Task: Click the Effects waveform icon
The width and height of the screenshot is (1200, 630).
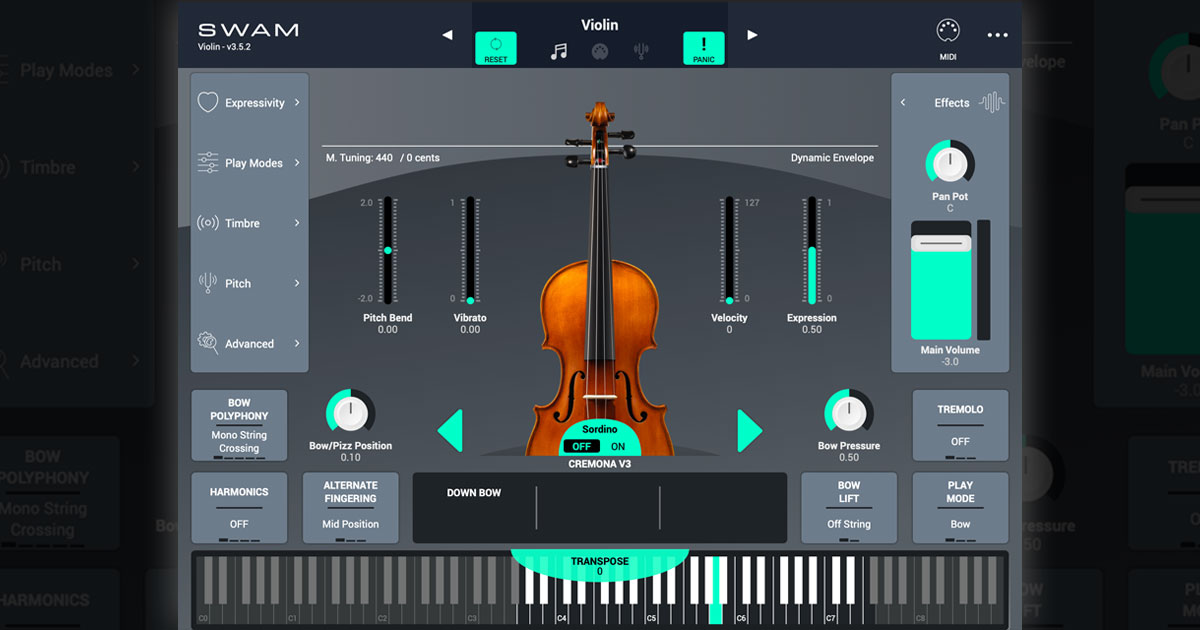Action: [992, 102]
